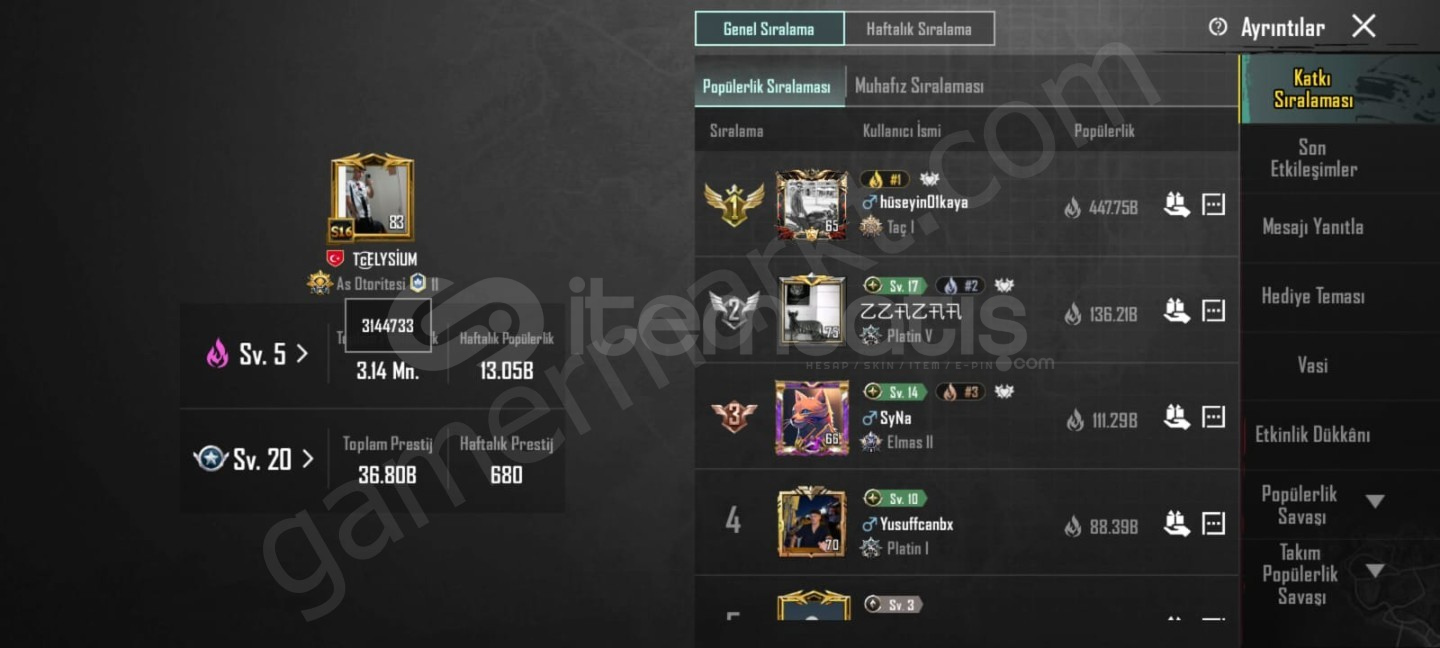Open the message icon in Yusuffcanbx's row
The image size is (1440, 648).
pyautogui.click(x=1213, y=523)
